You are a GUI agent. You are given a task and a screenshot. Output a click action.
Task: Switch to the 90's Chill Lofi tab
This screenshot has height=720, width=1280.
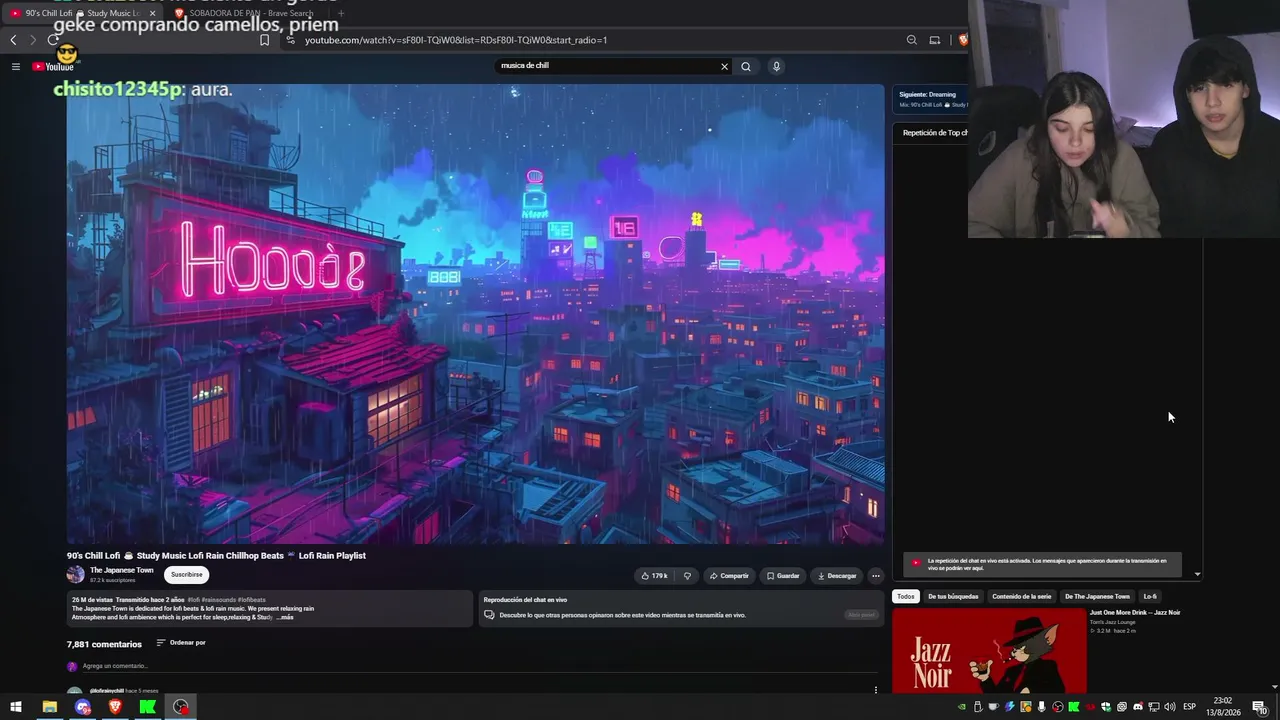click(80, 13)
